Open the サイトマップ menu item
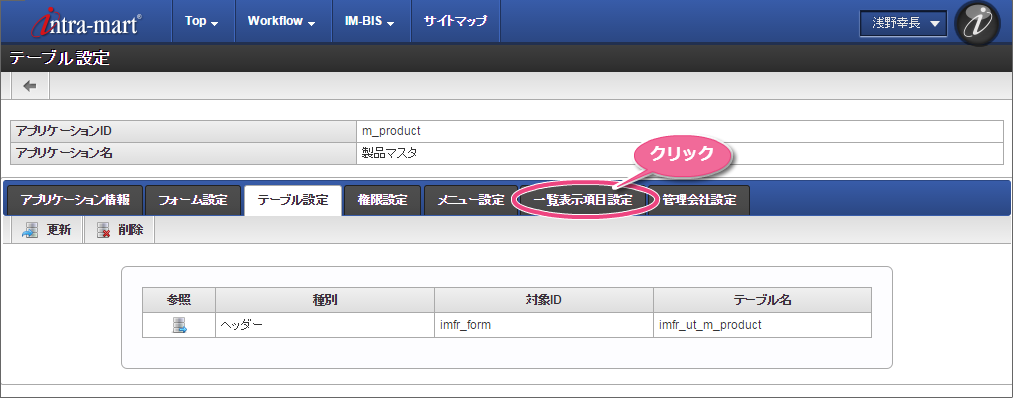The image size is (1013, 398). (455, 21)
